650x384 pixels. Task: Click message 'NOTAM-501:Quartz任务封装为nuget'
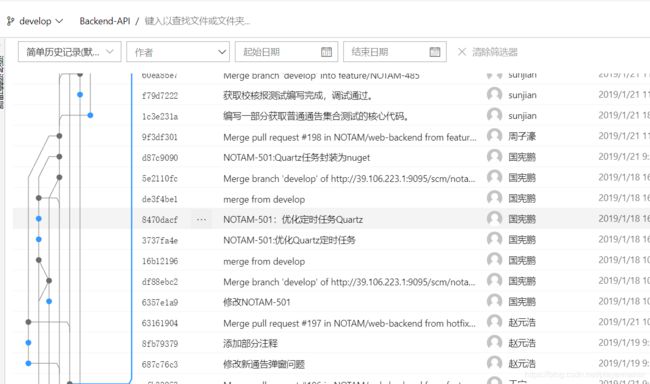coord(296,158)
